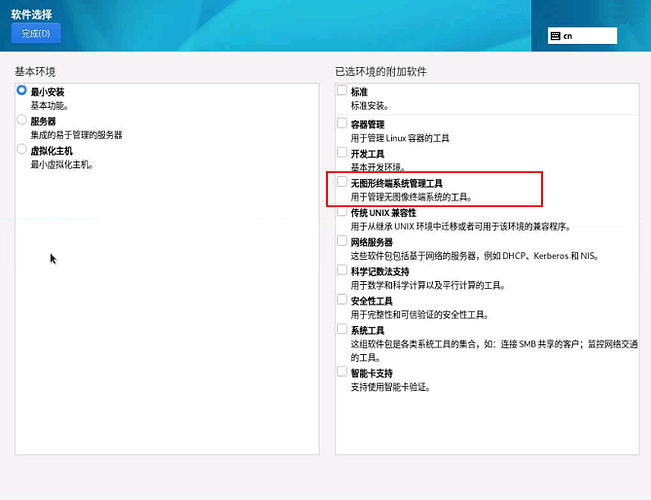Choose the 服务器 base environment option
This screenshot has width=651, height=500.
coord(22,120)
